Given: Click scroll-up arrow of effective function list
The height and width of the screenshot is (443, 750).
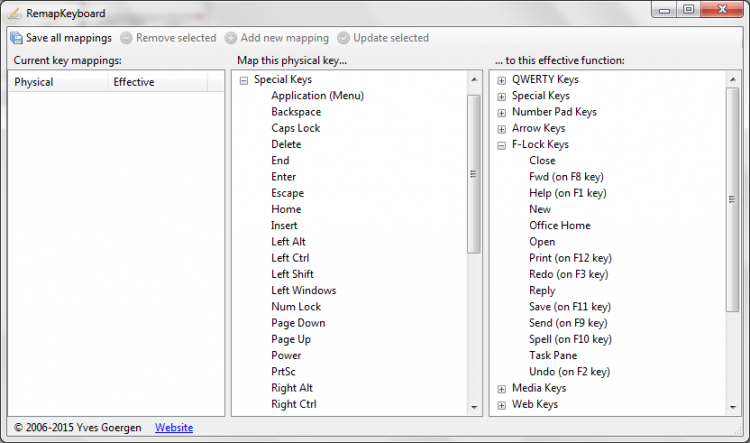Looking at the screenshot, I should pos(733,79).
